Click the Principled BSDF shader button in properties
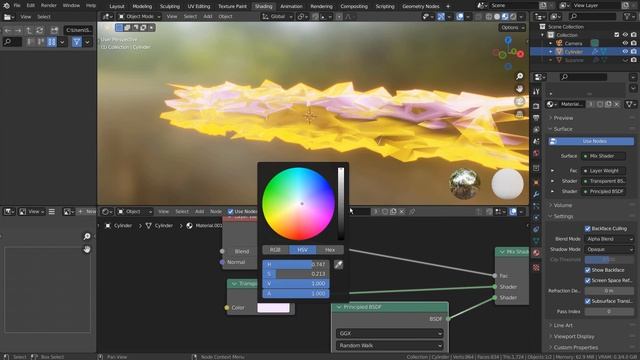This screenshot has height=360, width=640. (x=603, y=191)
